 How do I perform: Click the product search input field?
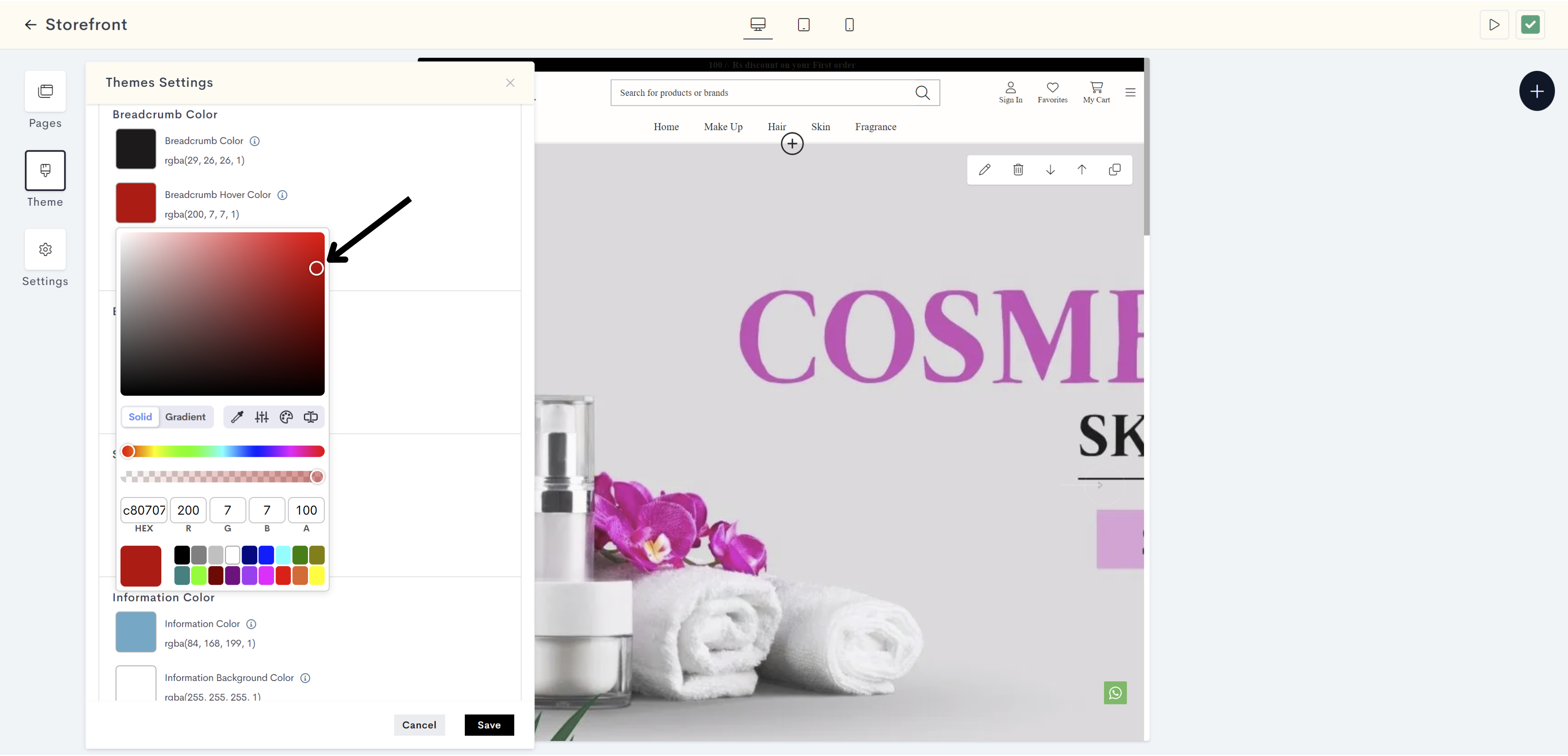[x=775, y=93]
